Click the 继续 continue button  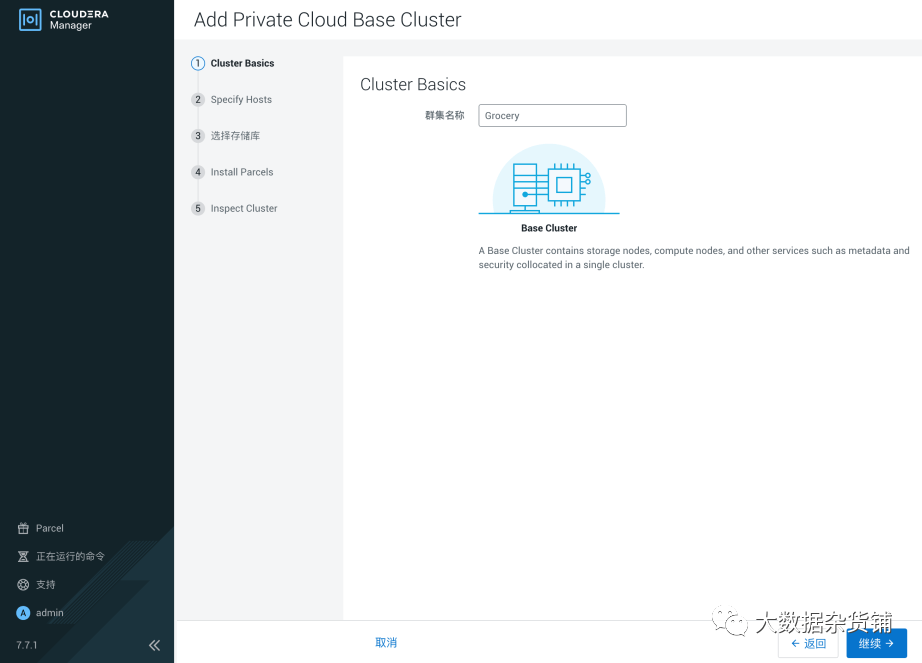tap(876, 644)
